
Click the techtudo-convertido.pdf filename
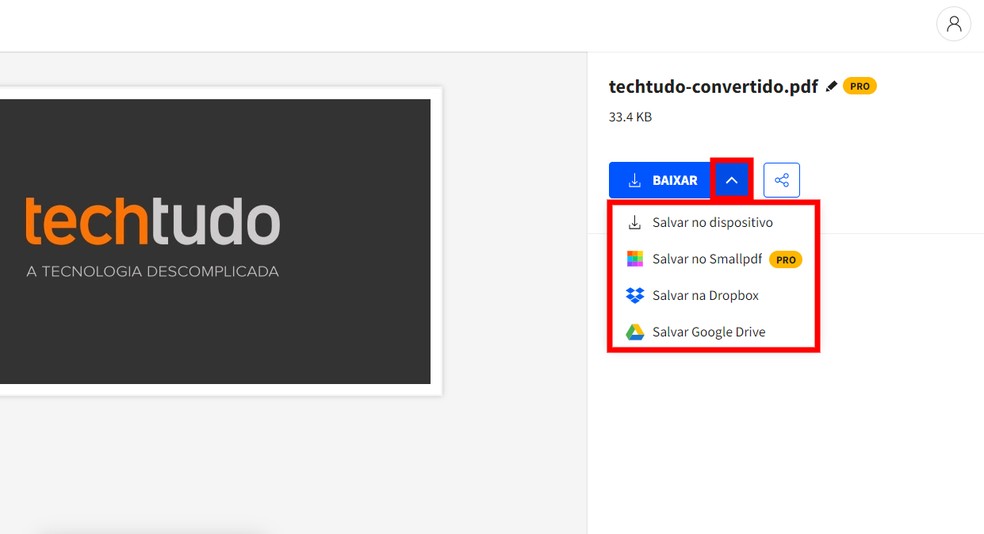coord(714,87)
